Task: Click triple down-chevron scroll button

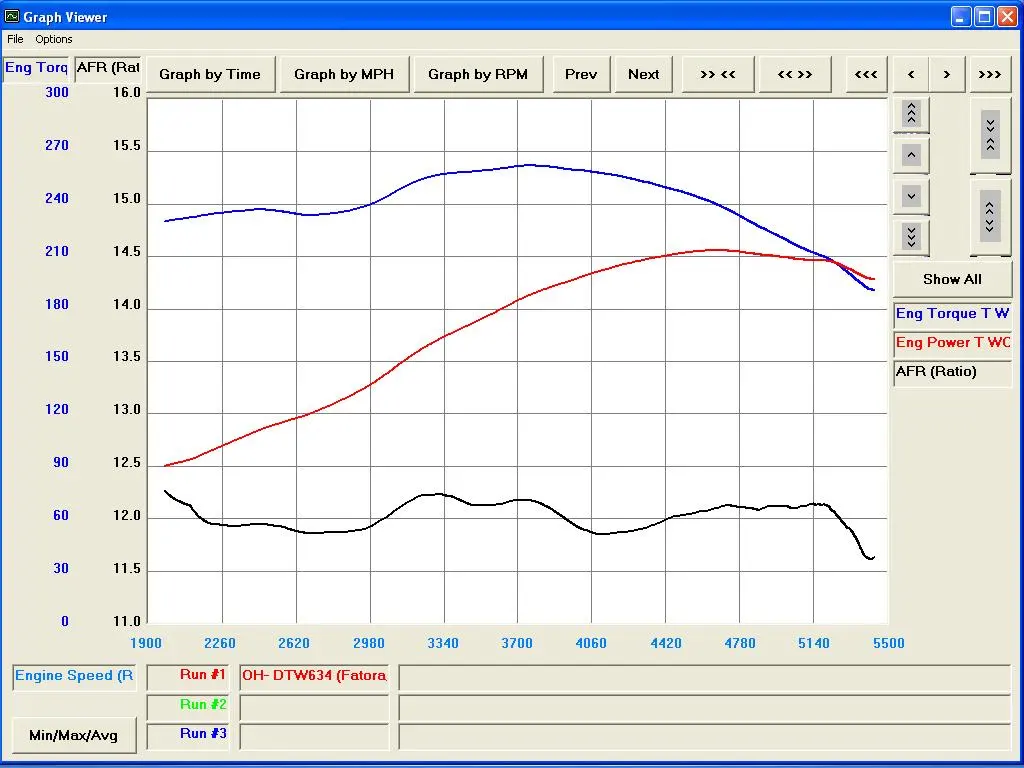Action: point(911,237)
